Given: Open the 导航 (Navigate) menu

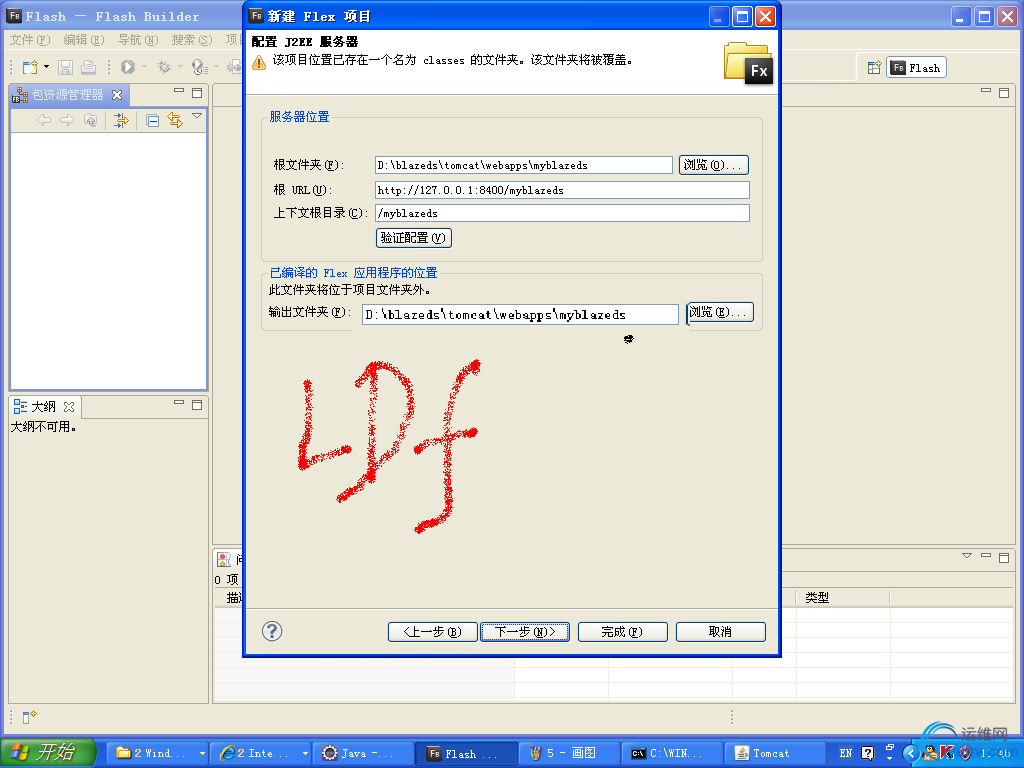Looking at the screenshot, I should click(x=138, y=40).
